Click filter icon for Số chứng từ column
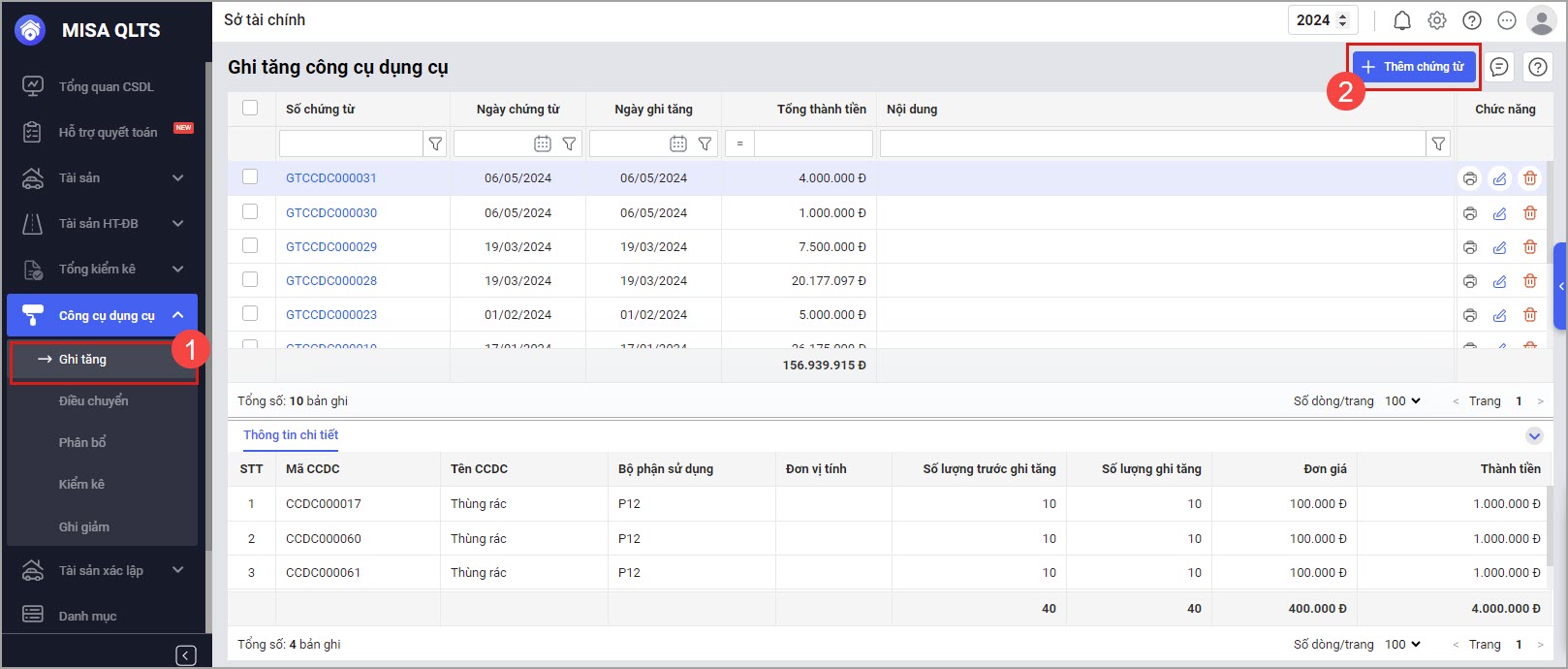Screen dimensions: 1568x669 [435, 143]
